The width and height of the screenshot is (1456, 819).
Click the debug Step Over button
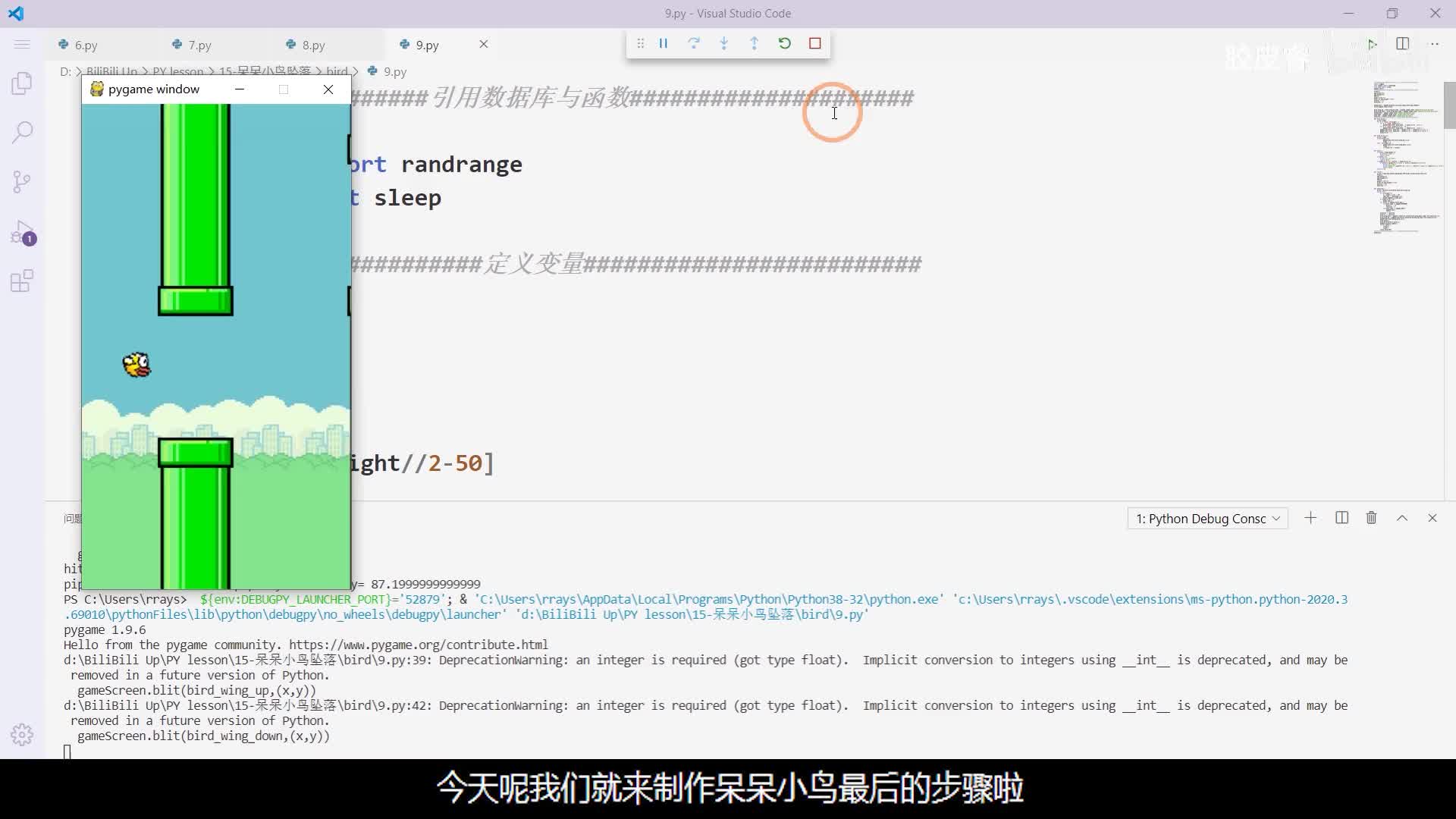pos(694,44)
